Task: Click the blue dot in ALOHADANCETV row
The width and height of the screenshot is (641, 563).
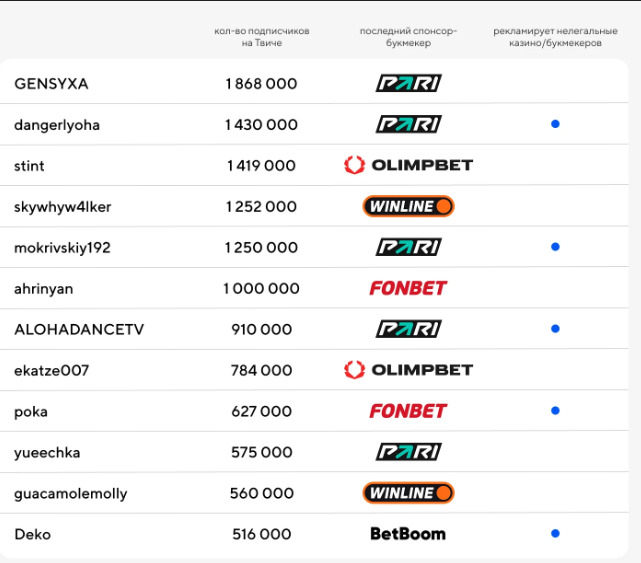Action: (555, 329)
